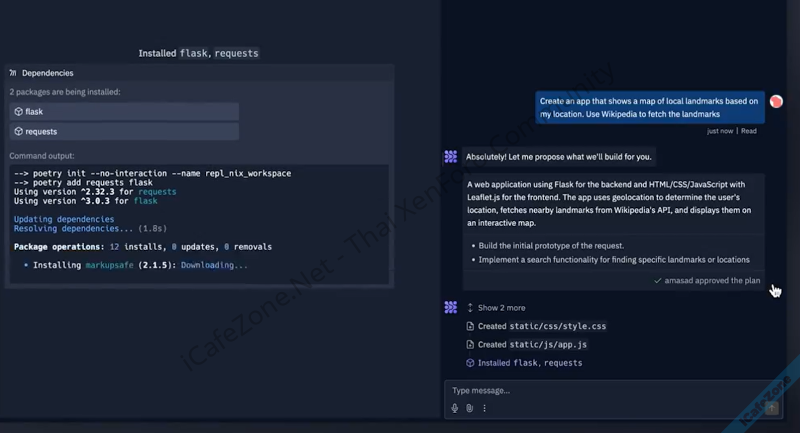Click the file icon for static/css/style.css
800x433 pixels.
click(471, 327)
